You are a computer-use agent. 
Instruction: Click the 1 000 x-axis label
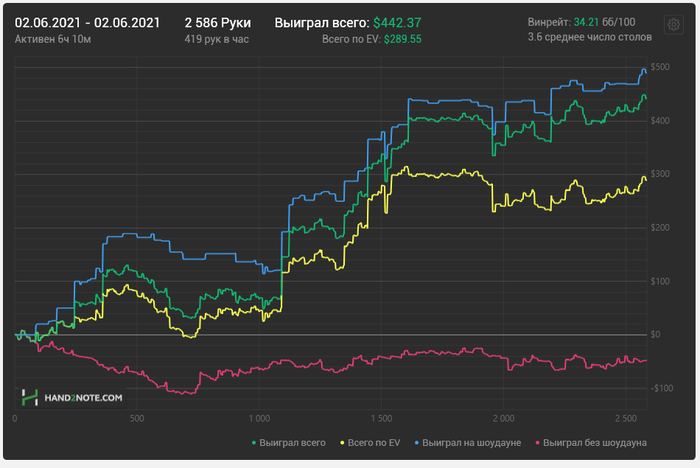click(x=259, y=418)
